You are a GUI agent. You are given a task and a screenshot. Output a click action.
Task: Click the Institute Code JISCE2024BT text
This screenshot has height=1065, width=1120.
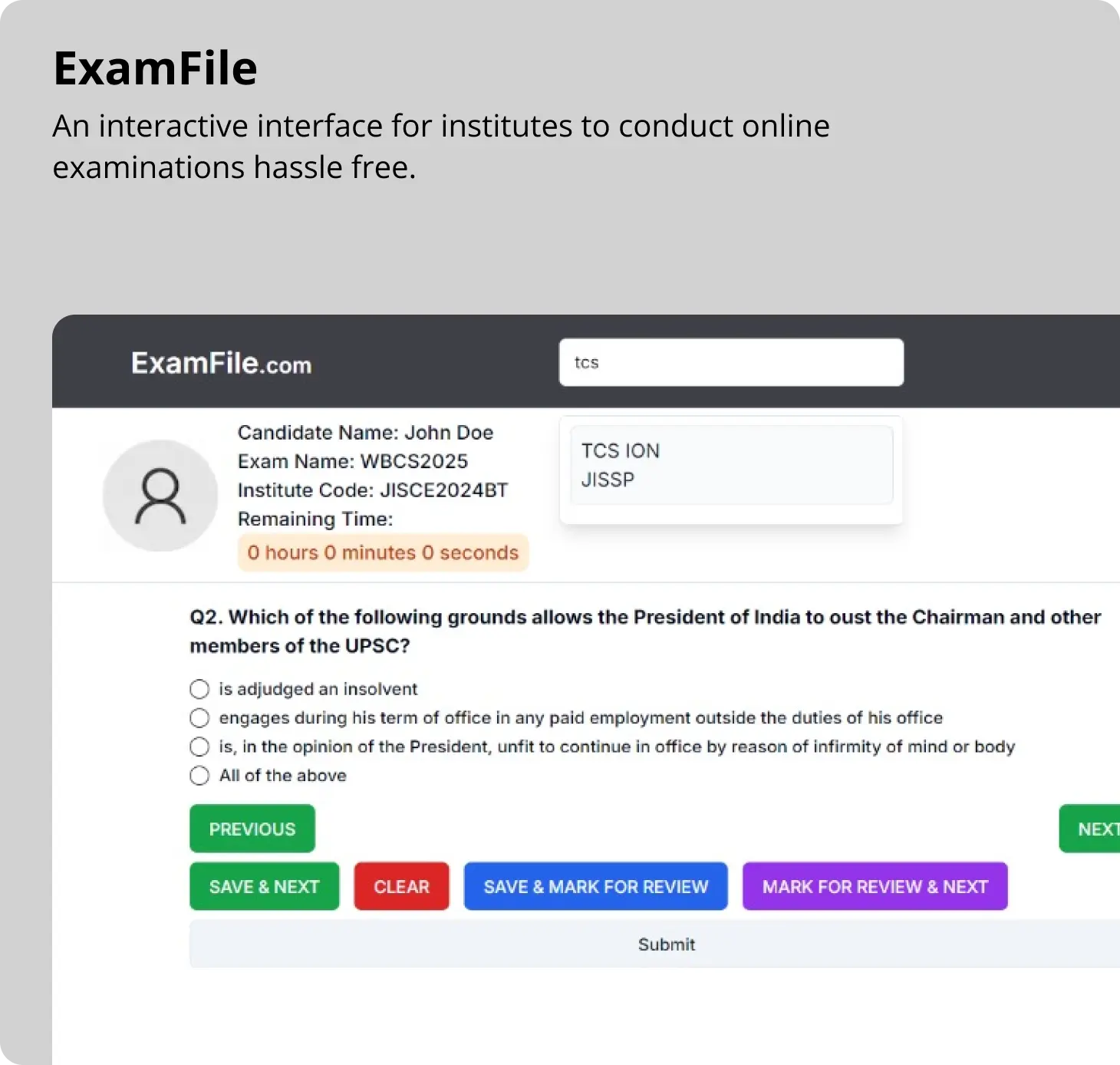point(373,490)
